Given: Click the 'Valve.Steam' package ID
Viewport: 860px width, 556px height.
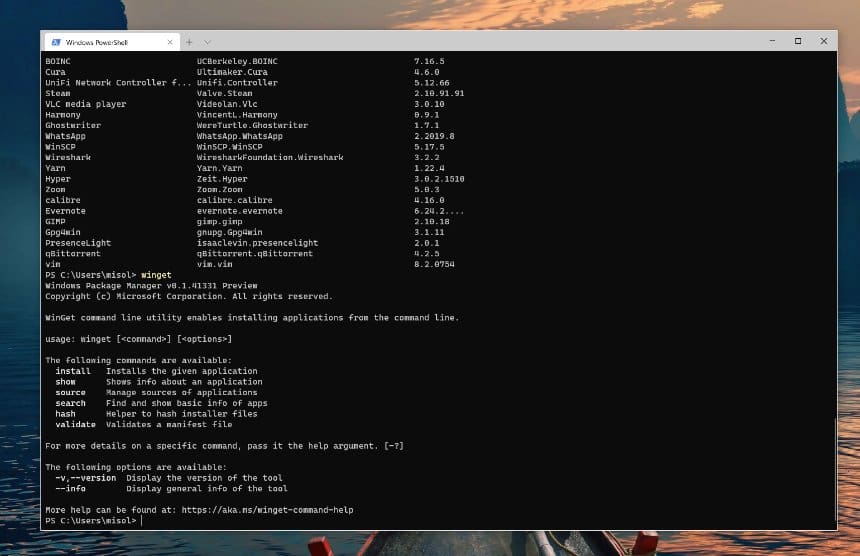Looking at the screenshot, I should coord(224,93).
